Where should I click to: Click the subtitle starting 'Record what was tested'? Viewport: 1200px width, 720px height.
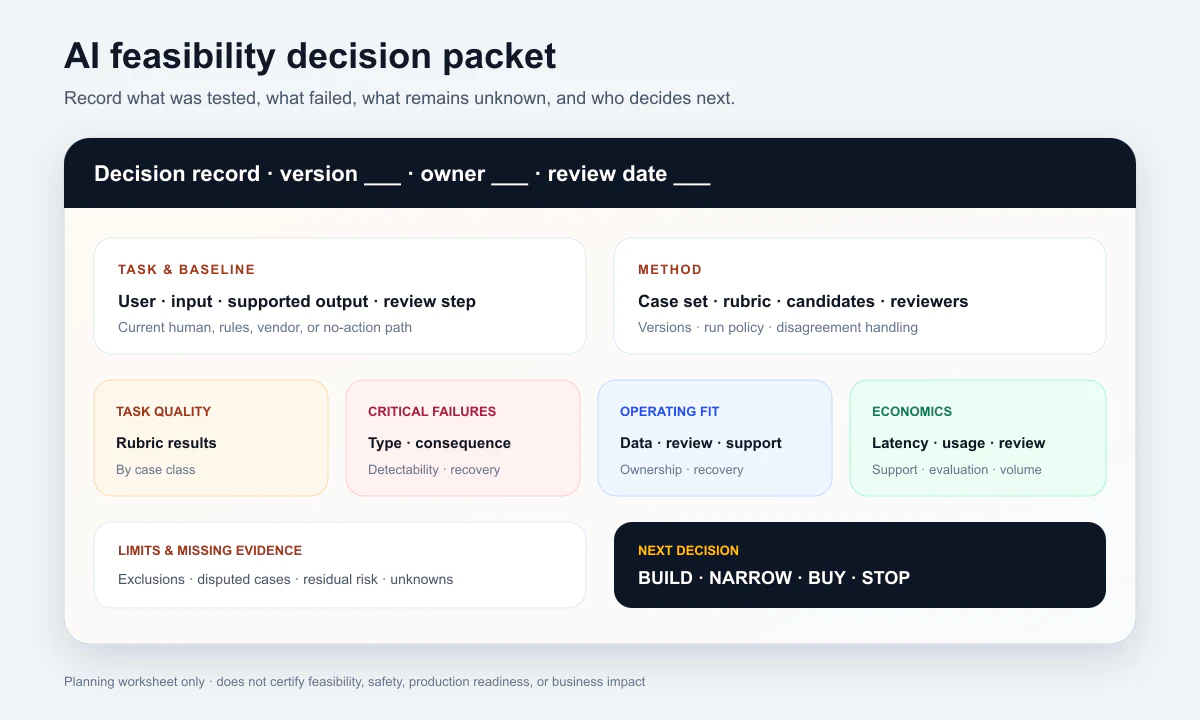399,98
